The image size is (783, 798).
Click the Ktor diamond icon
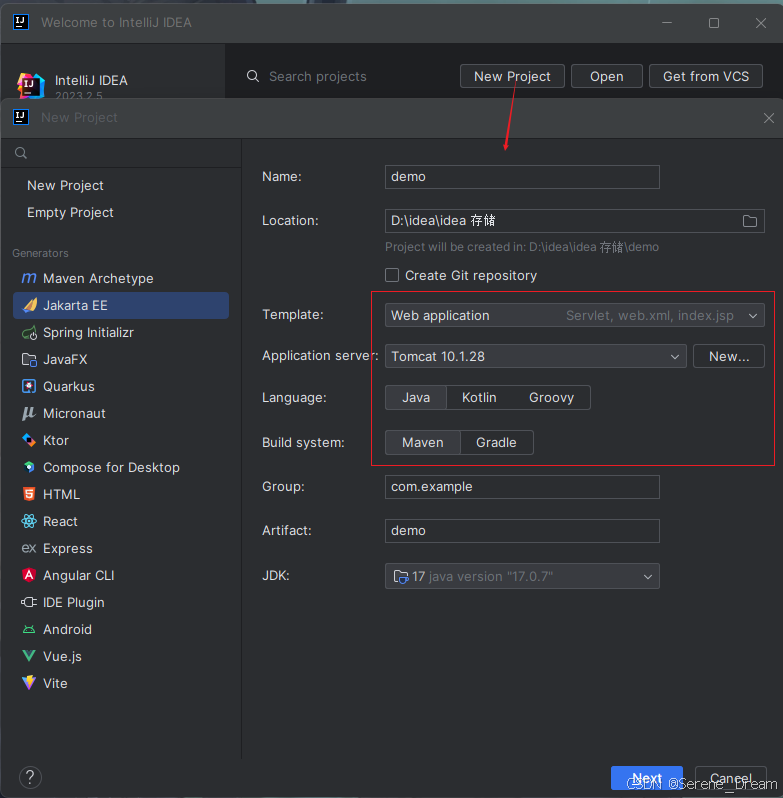[29, 440]
